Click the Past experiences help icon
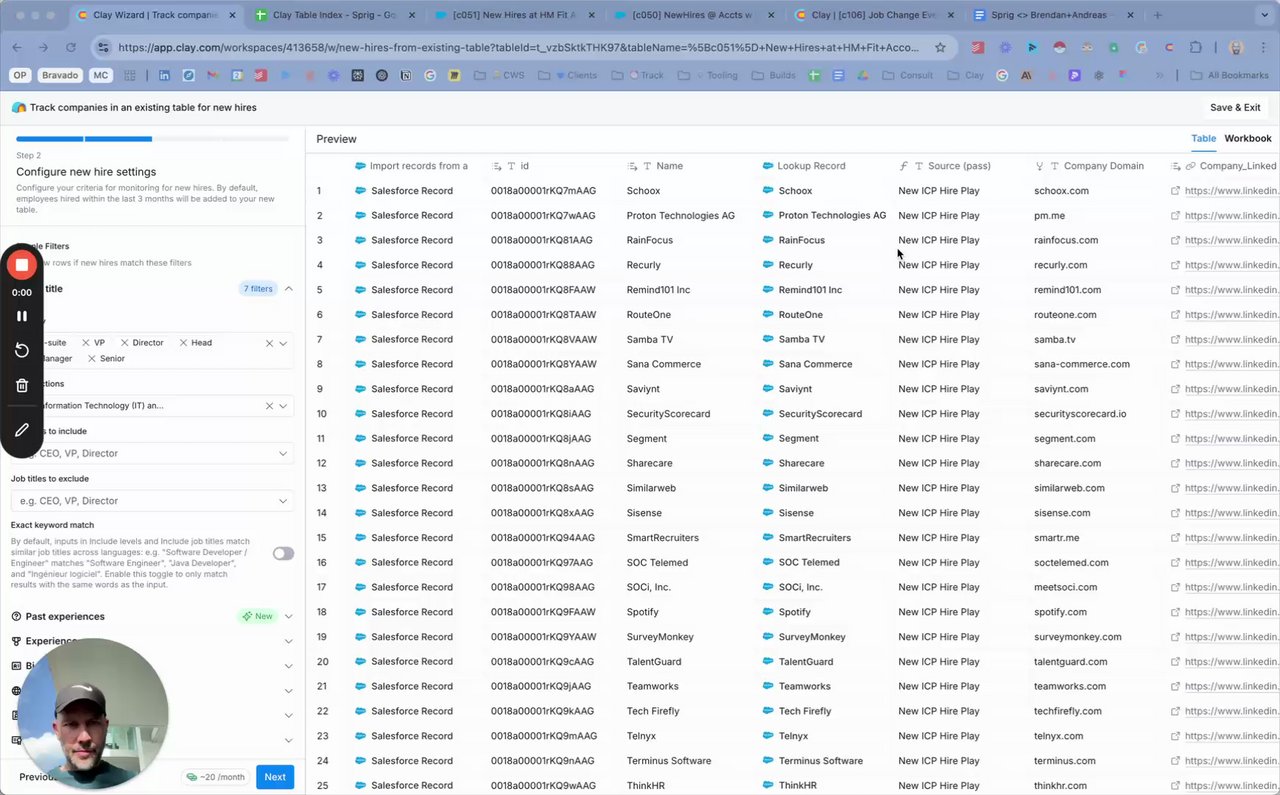Screen dimensions: 1280x795 tap(16, 617)
